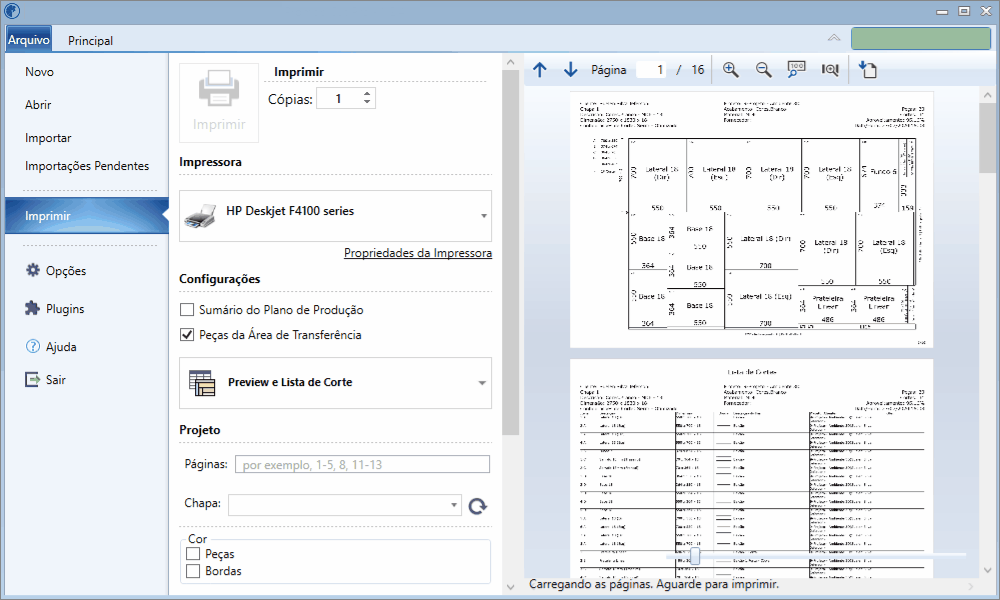The image size is (1000, 600).
Task: Set preview zoom to 100 percent
Action: click(796, 70)
